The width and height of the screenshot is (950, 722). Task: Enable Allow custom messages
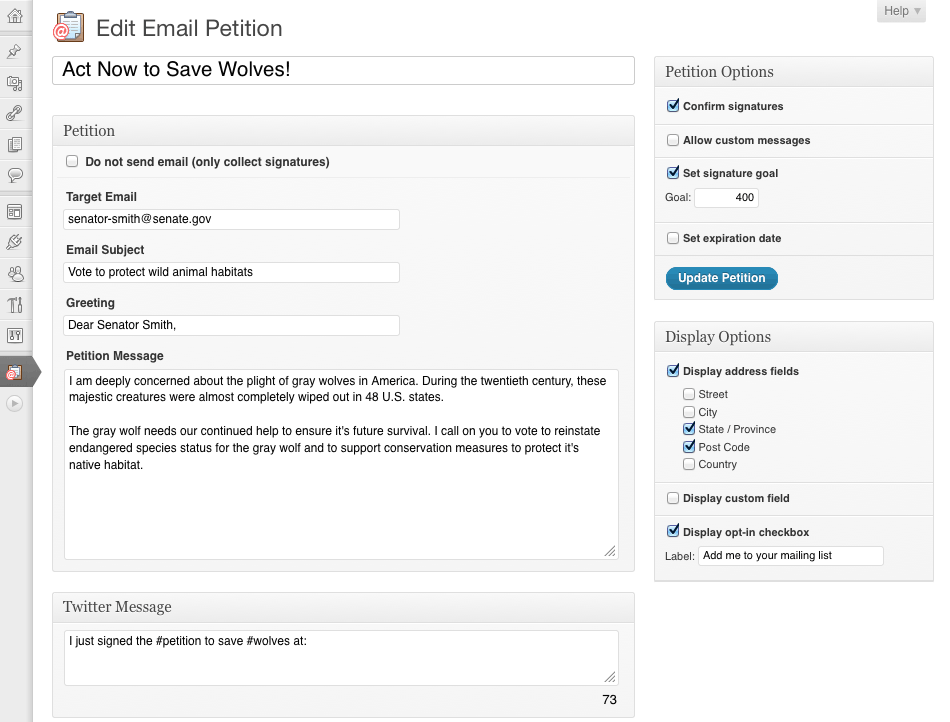coord(673,140)
